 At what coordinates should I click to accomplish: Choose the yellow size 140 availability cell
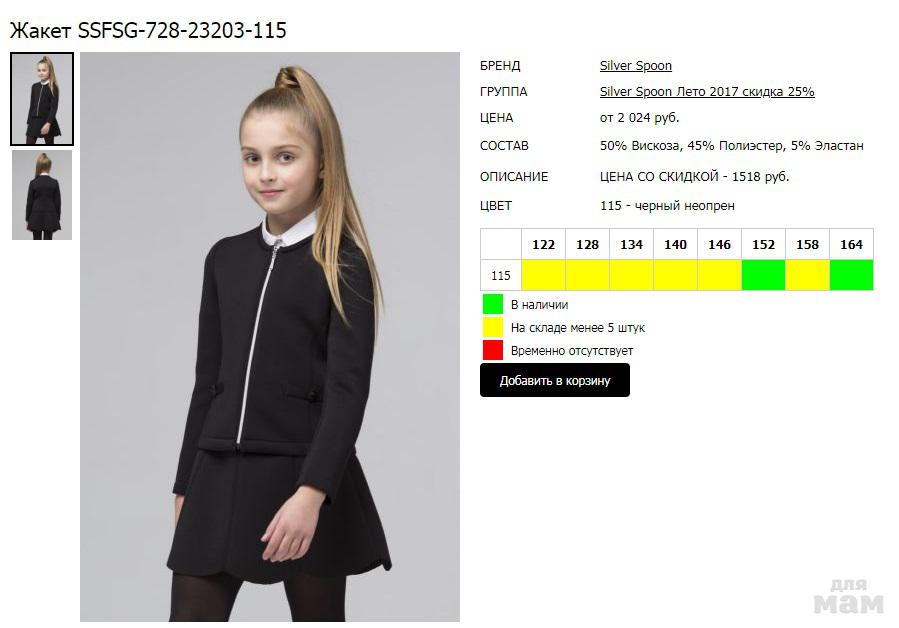(675, 275)
